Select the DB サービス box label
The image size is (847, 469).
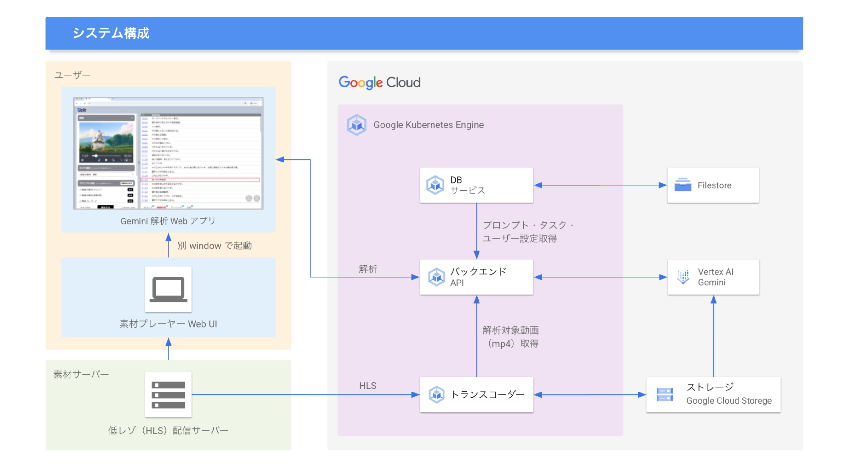point(468,185)
